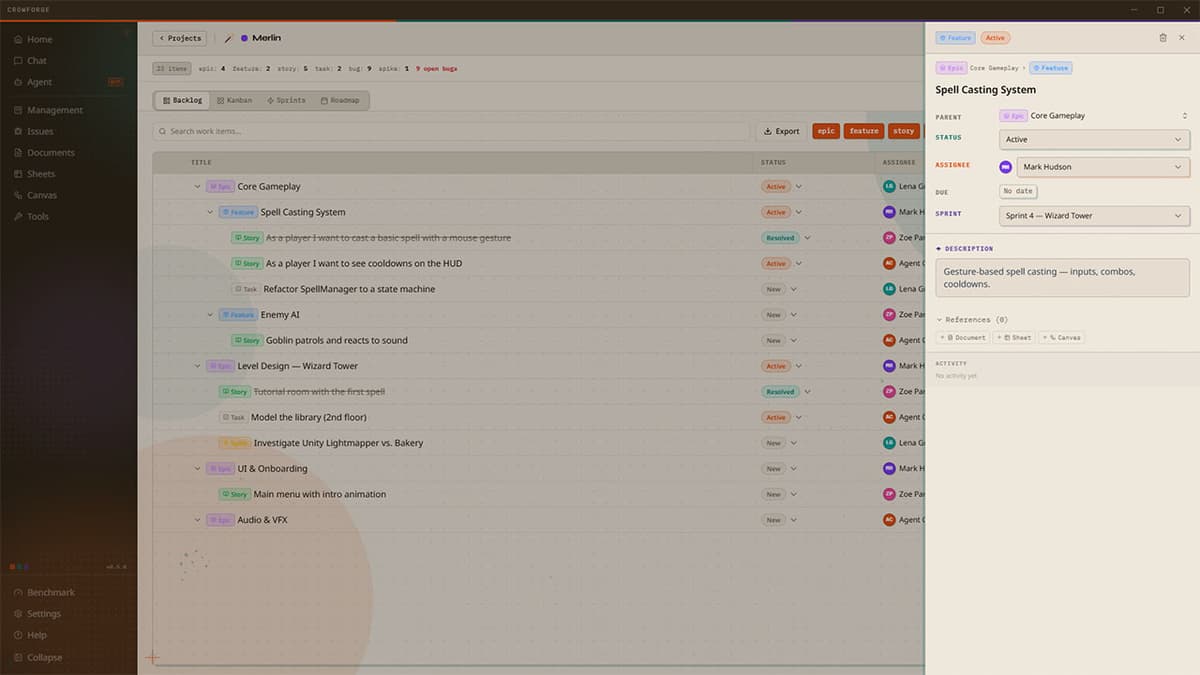Edit the Gesture-based spell casting description box

pyautogui.click(x=1062, y=278)
